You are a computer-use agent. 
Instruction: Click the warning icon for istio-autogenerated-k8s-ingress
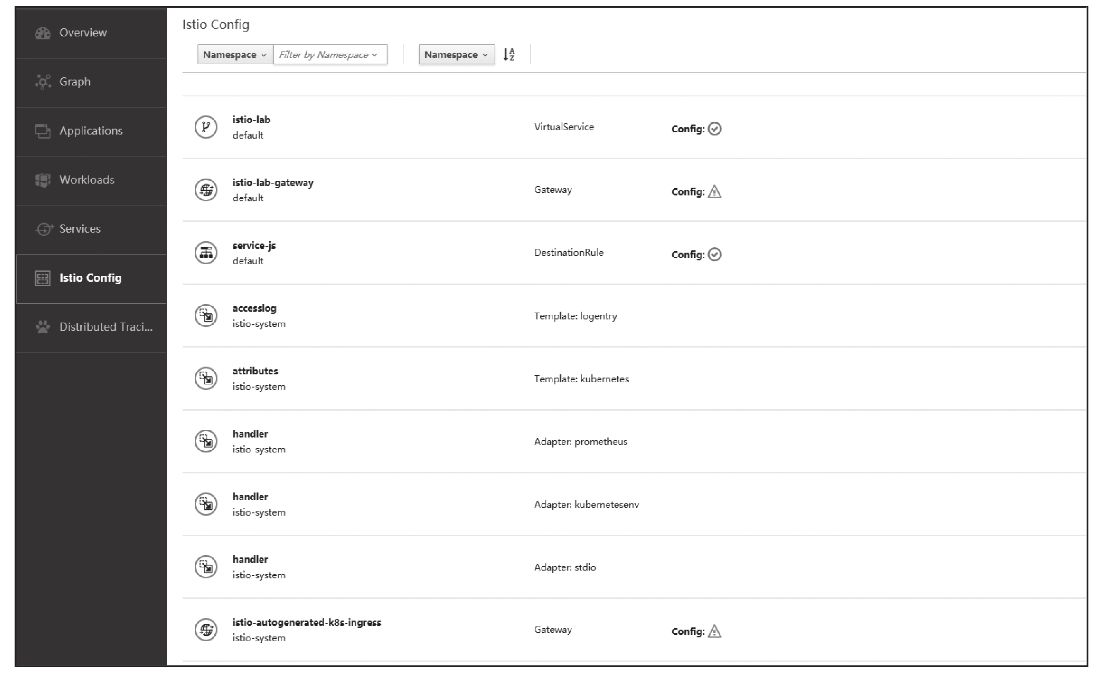(x=714, y=632)
